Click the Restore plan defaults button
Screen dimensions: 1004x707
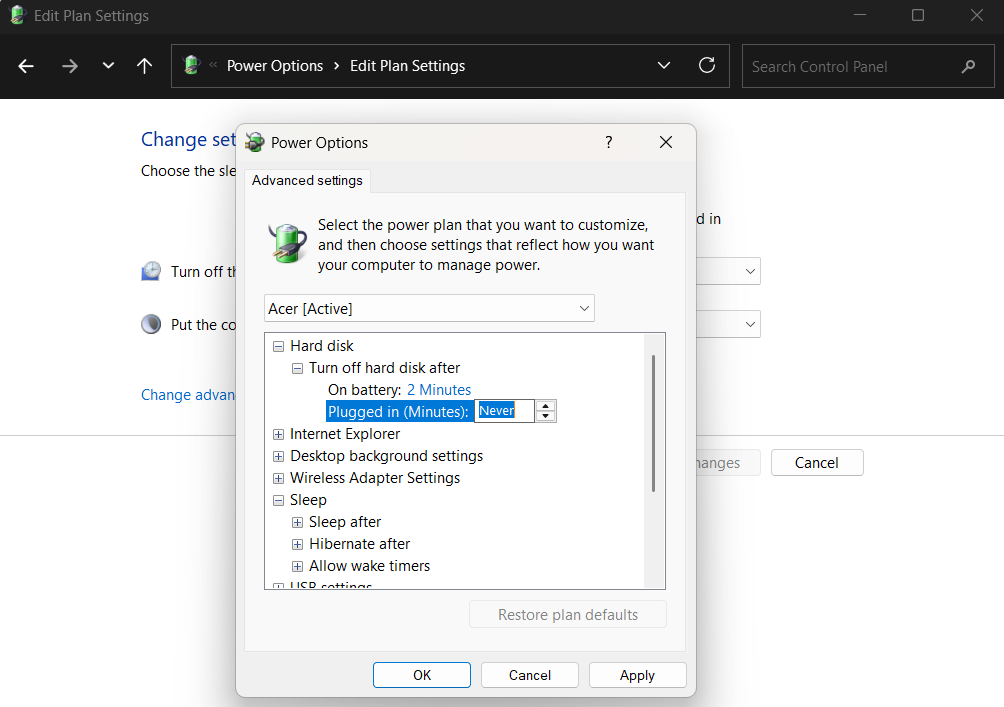pos(567,613)
